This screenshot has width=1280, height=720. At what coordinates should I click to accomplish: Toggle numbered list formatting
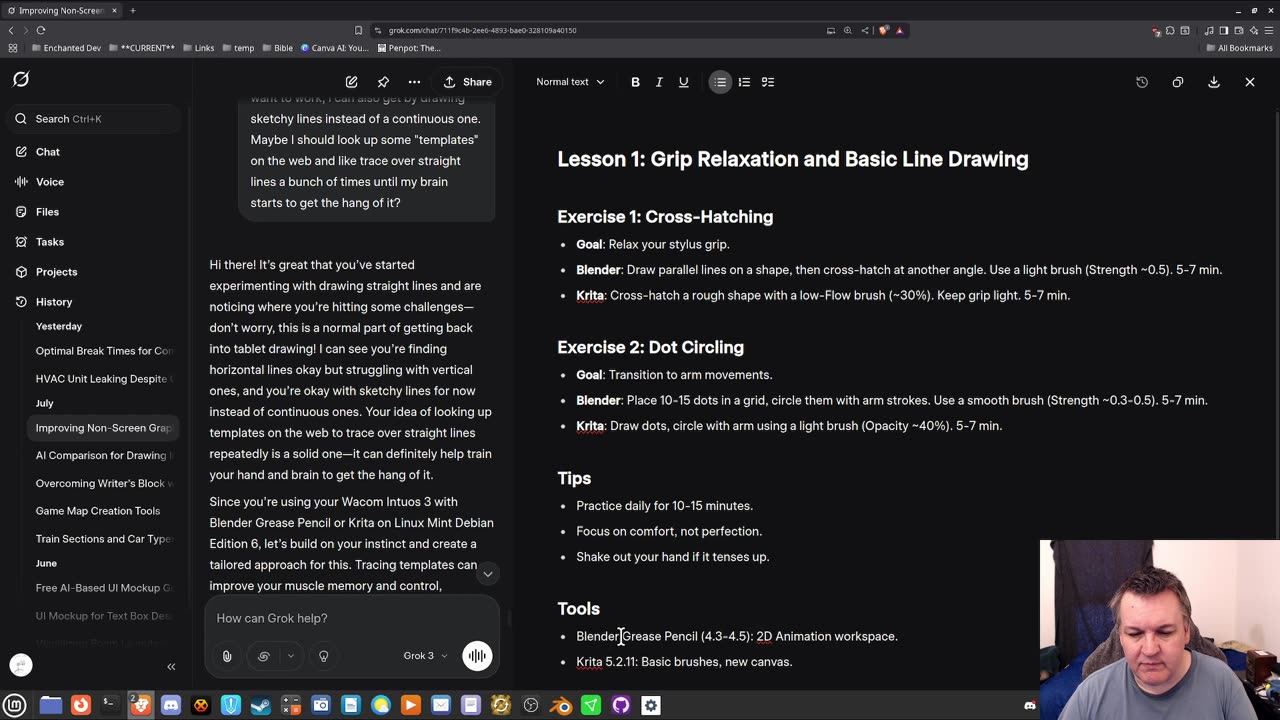click(744, 82)
